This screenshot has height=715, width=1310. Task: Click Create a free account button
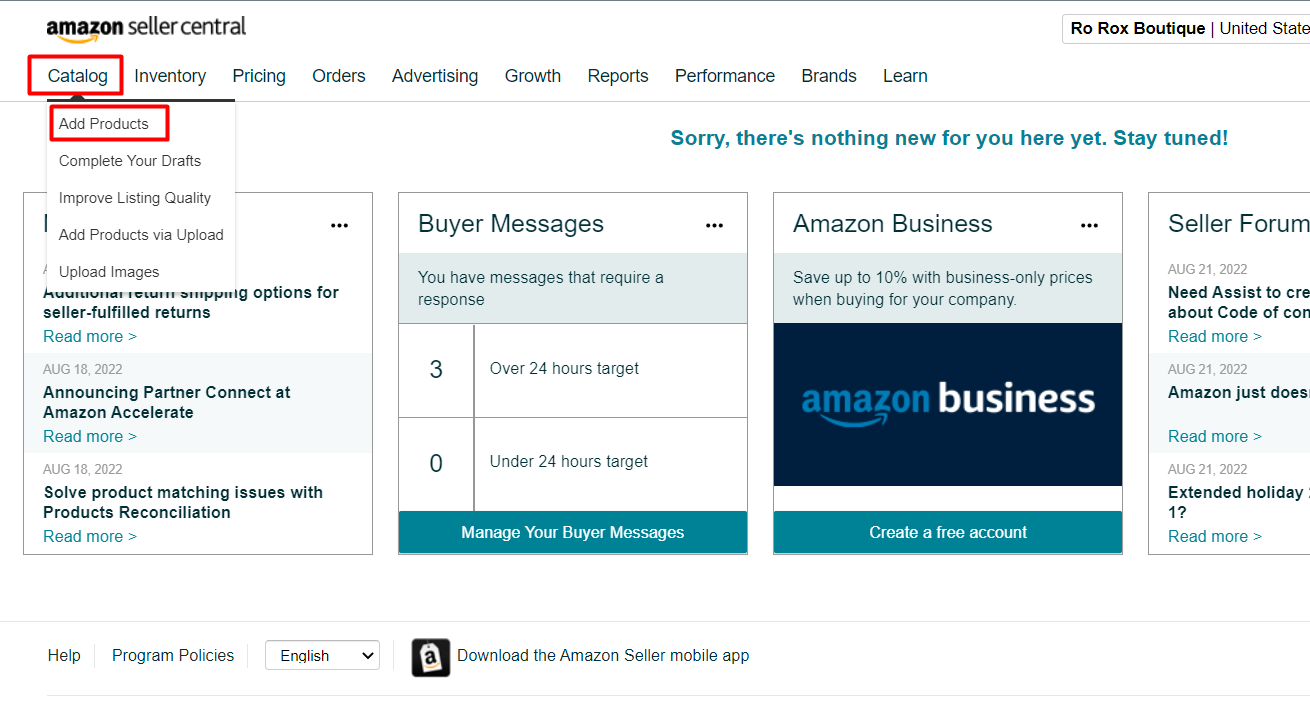[x=948, y=532]
